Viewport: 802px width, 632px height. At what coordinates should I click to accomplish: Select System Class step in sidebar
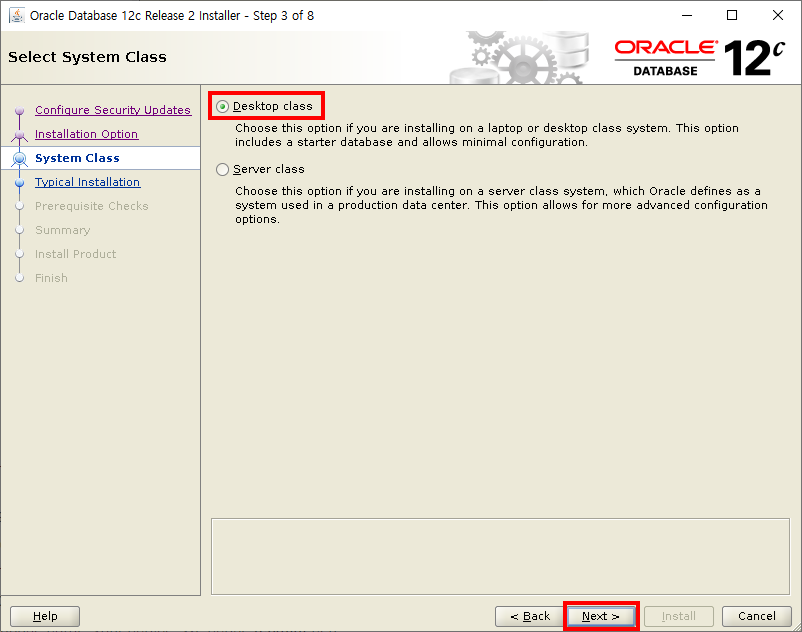[x=100, y=158]
